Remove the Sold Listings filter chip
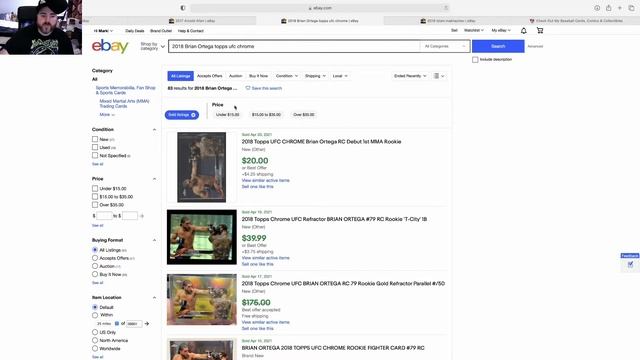The image size is (640, 360). coord(193,115)
